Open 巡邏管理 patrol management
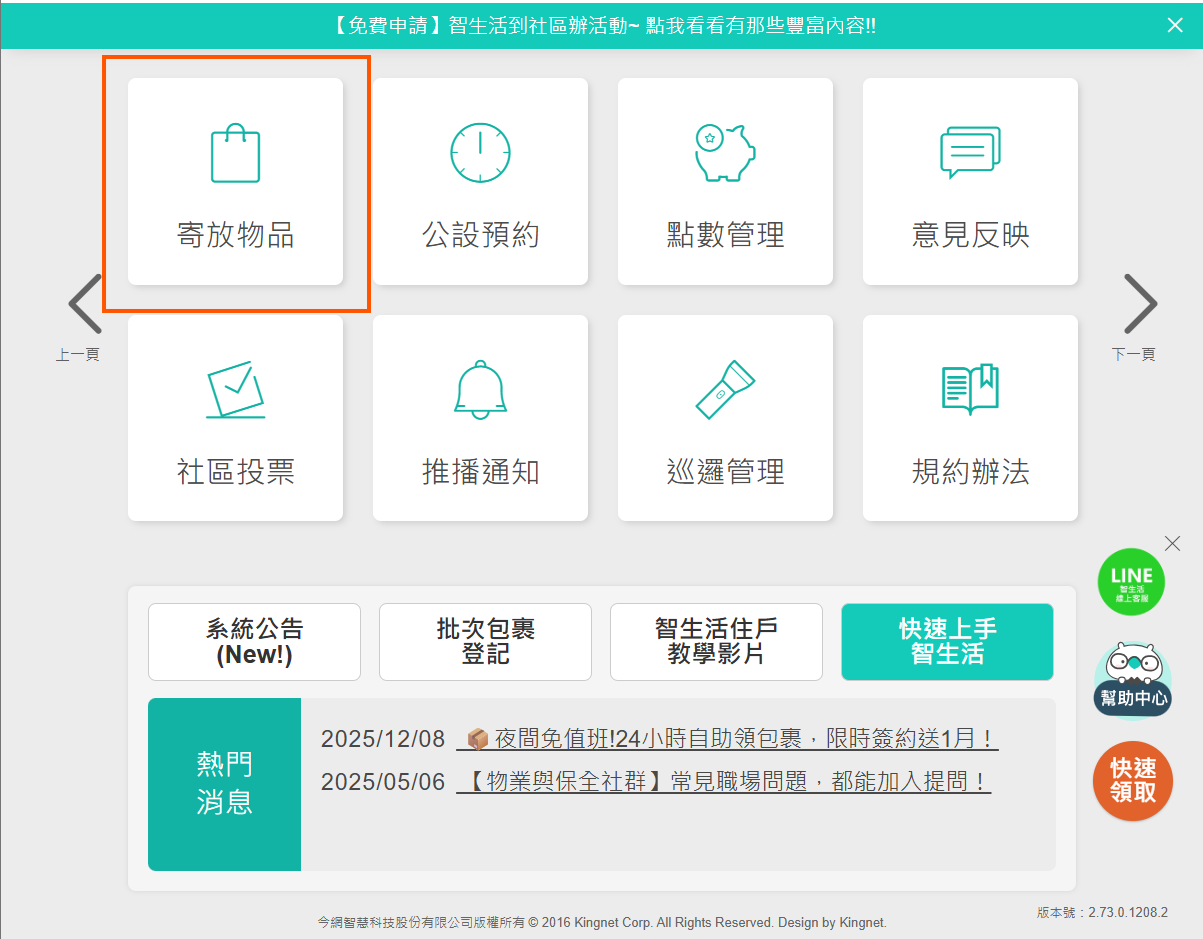 (x=724, y=418)
